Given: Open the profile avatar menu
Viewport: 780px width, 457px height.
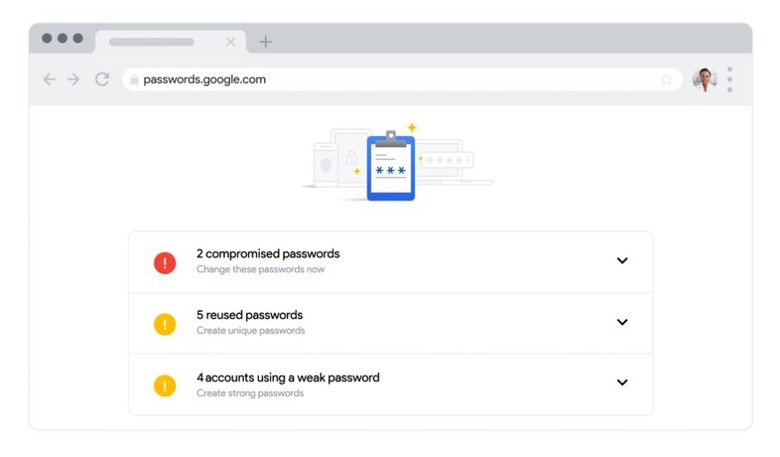Looking at the screenshot, I should click(704, 80).
